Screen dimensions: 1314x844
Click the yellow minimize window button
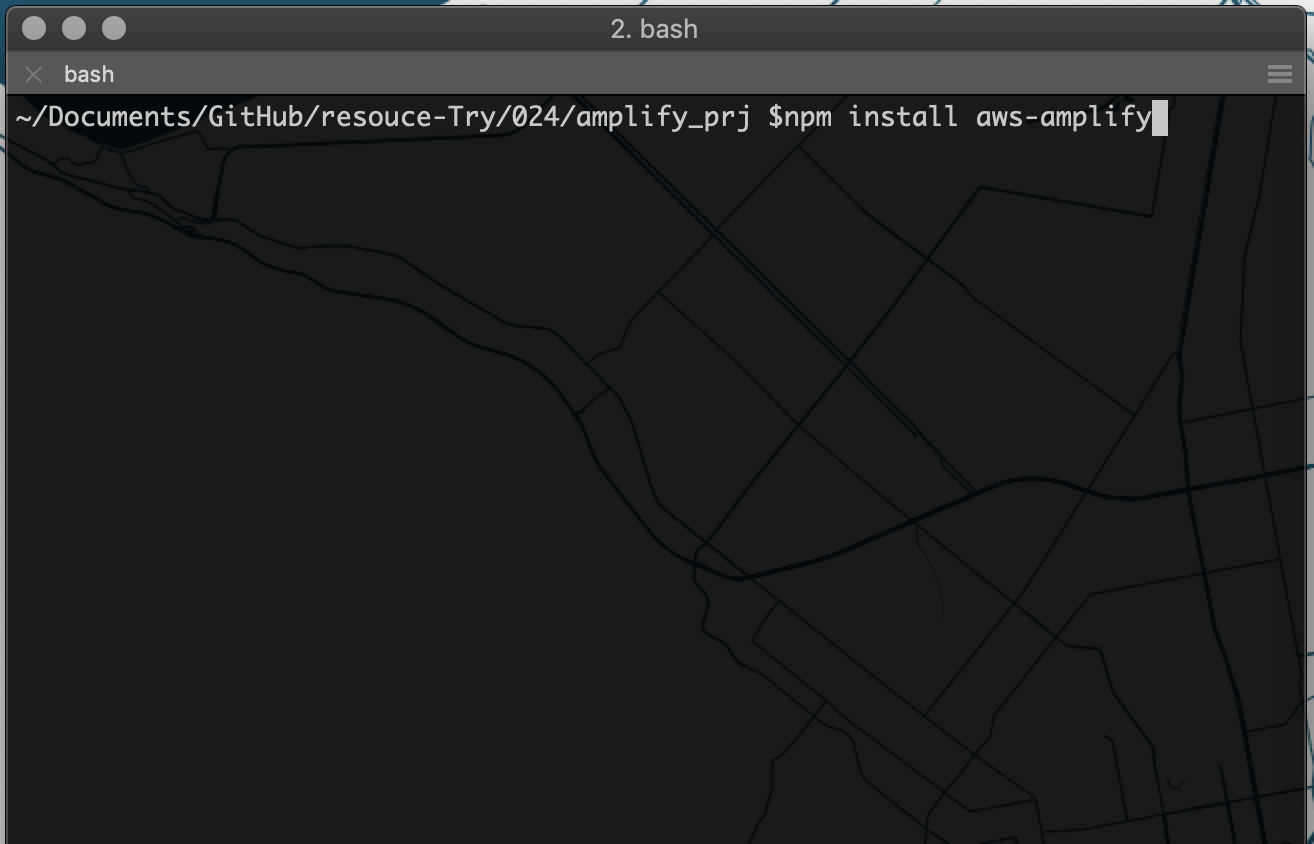pos(74,28)
